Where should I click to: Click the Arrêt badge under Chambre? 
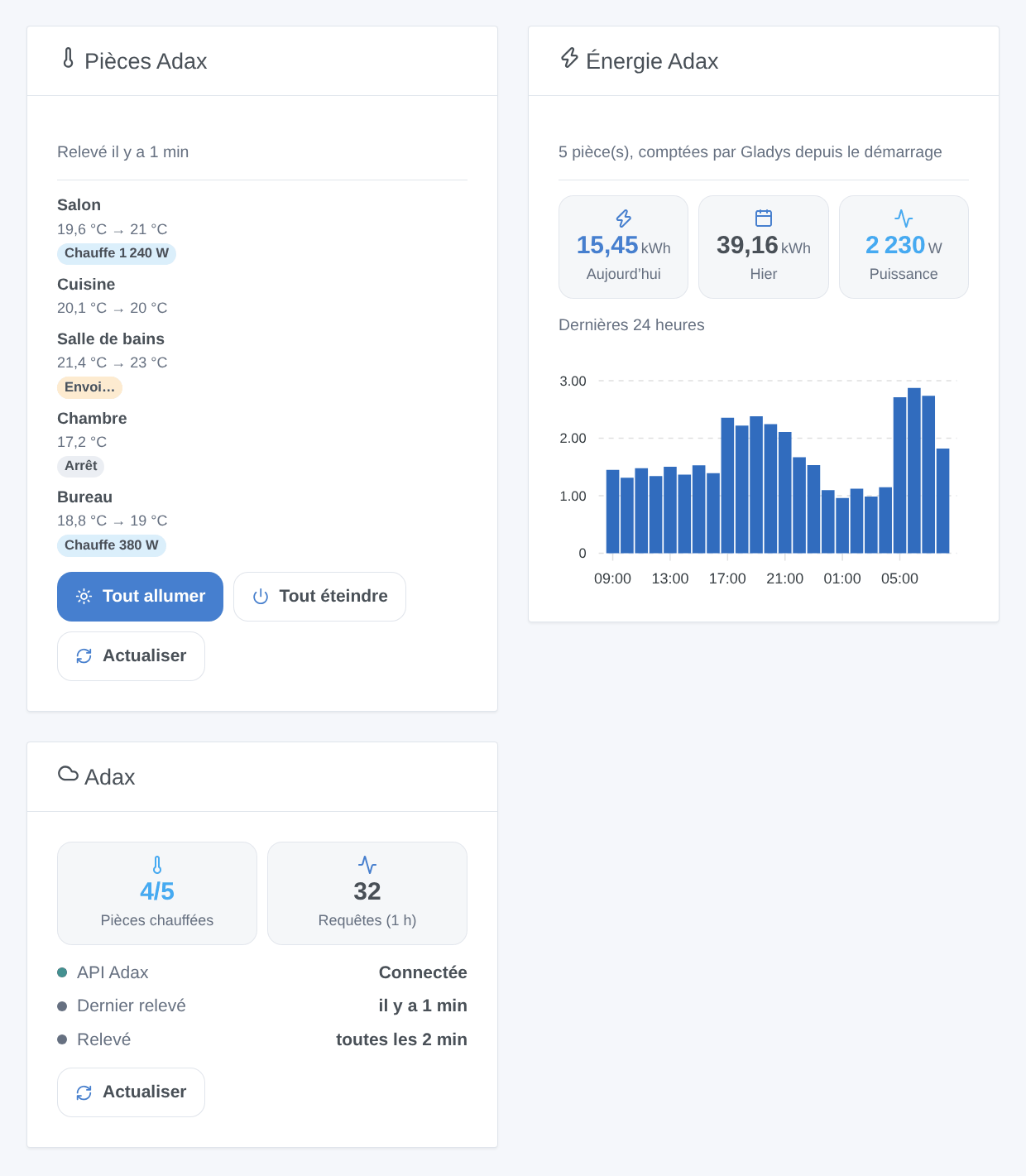pyautogui.click(x=80, y=466)
